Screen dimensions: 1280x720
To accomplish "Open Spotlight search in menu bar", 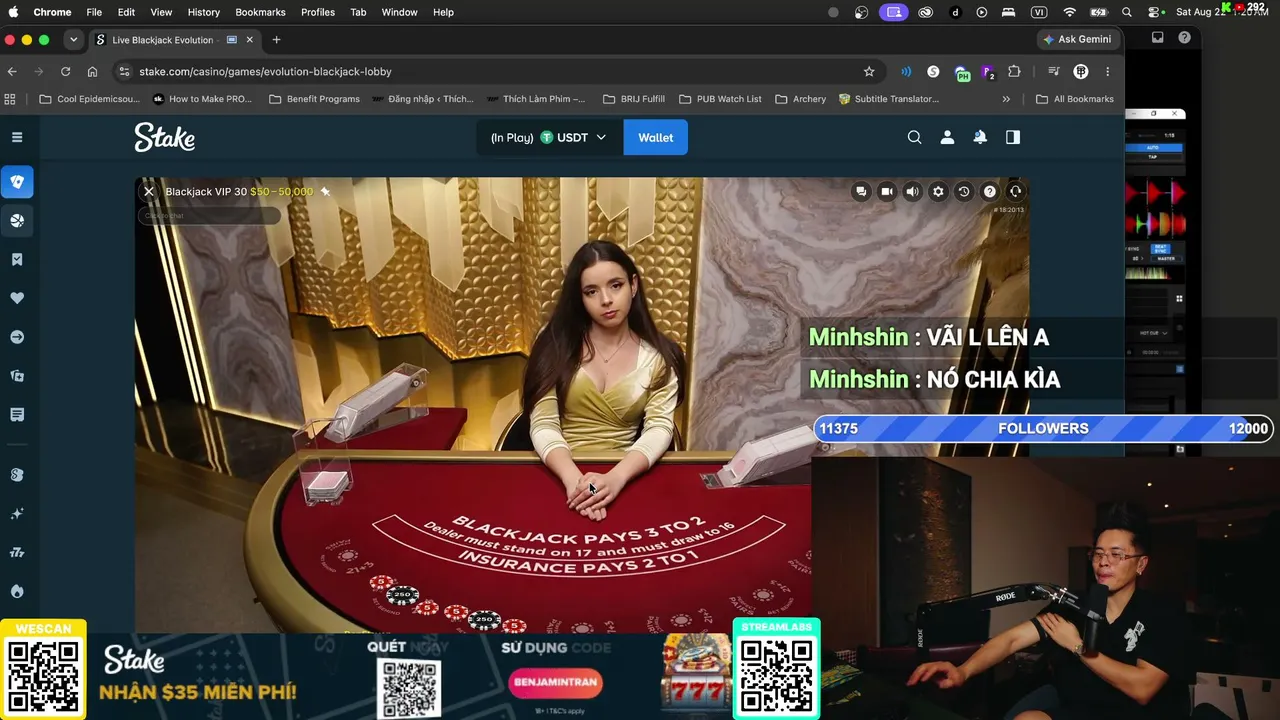I will 1127,12.
